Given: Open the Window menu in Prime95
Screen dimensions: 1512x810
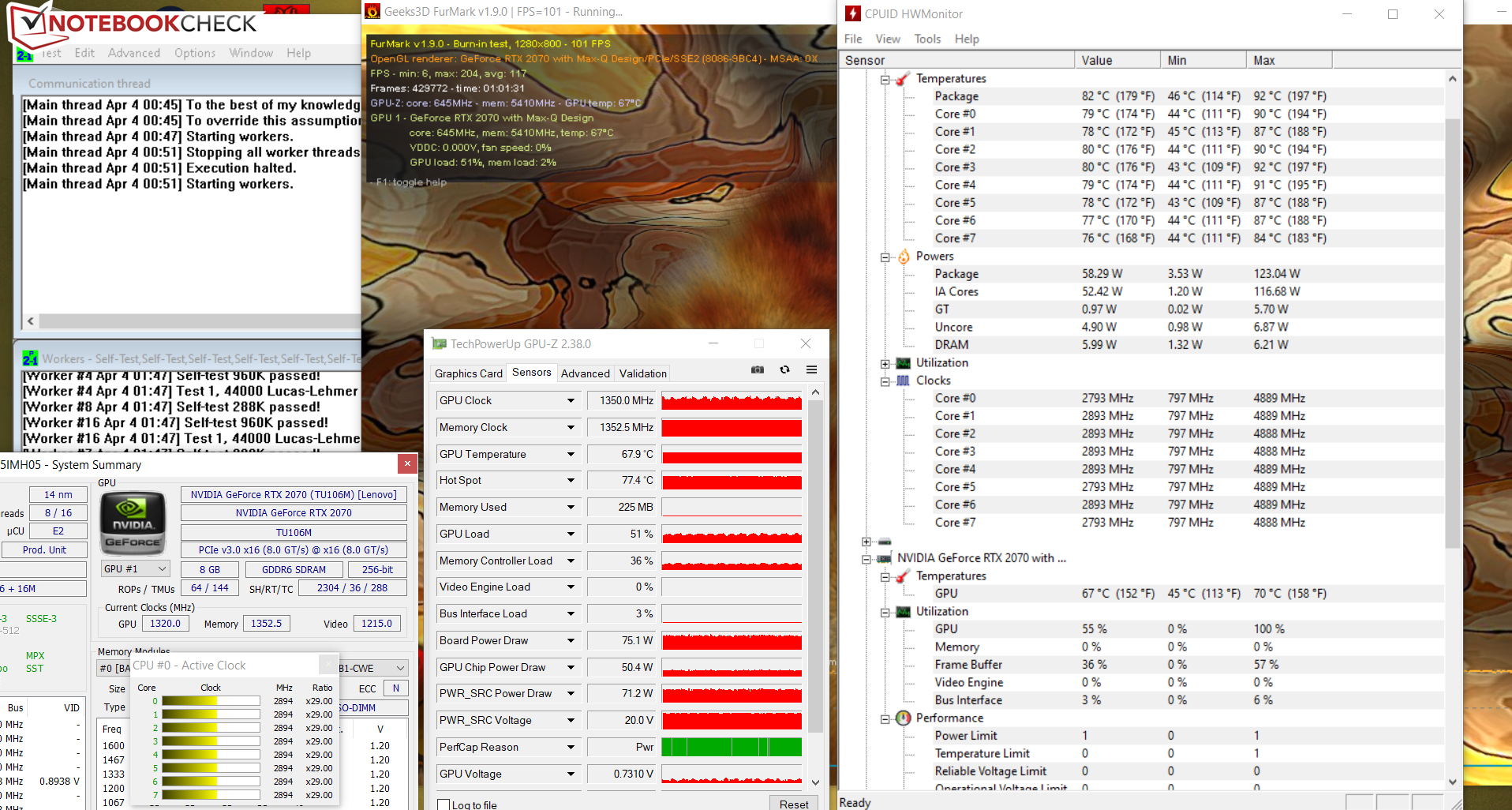Looking at the screenshot, I should 251,53.
